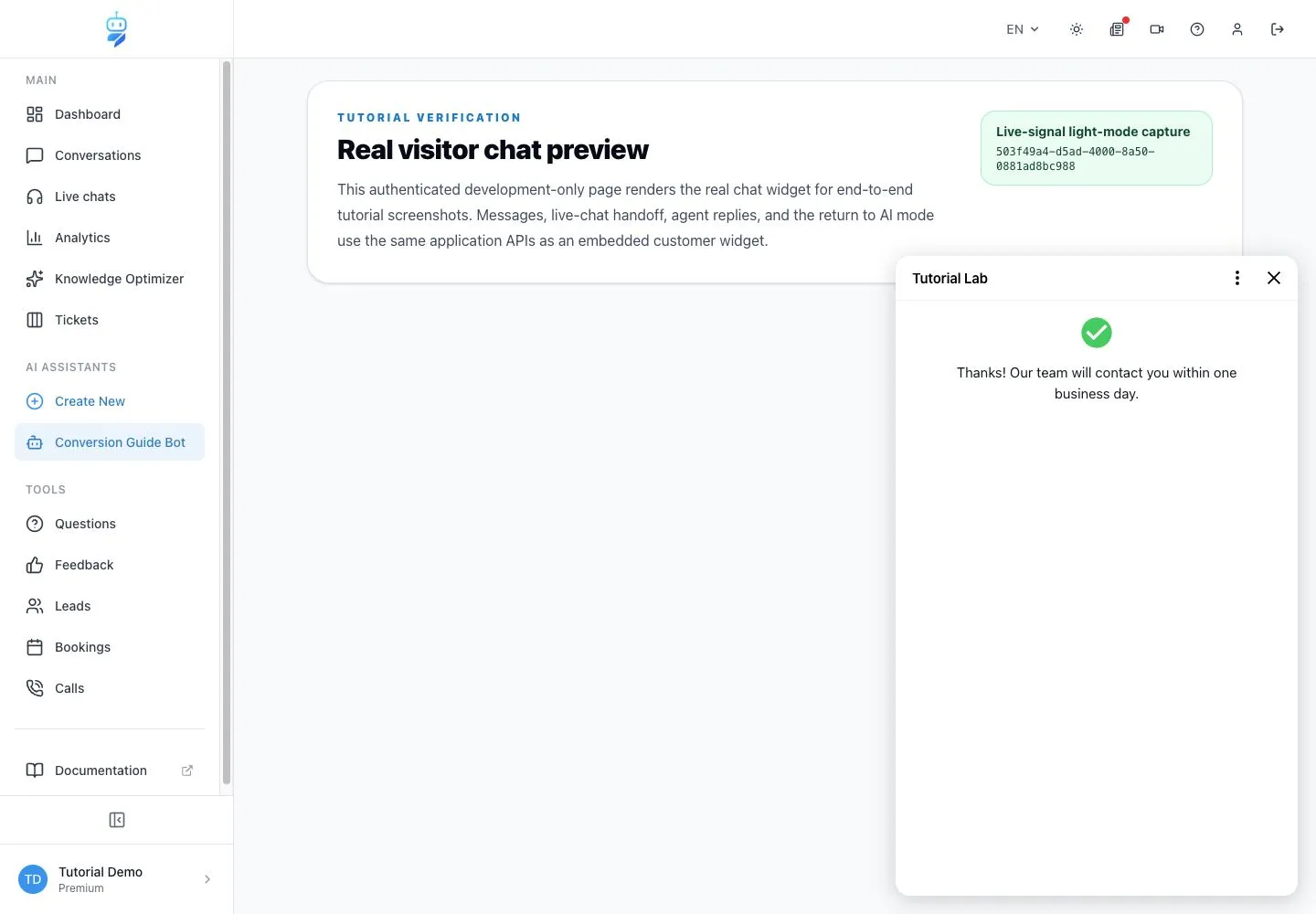Click the 'Tutorial Demo' account name
Screen dimensions: 1316x914
click(x=101, y=872)
